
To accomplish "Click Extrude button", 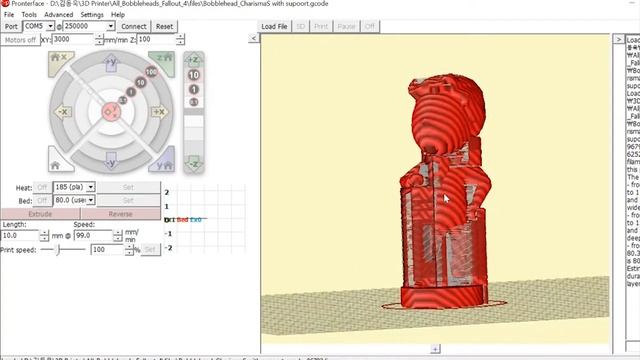I will click(40, 214).
